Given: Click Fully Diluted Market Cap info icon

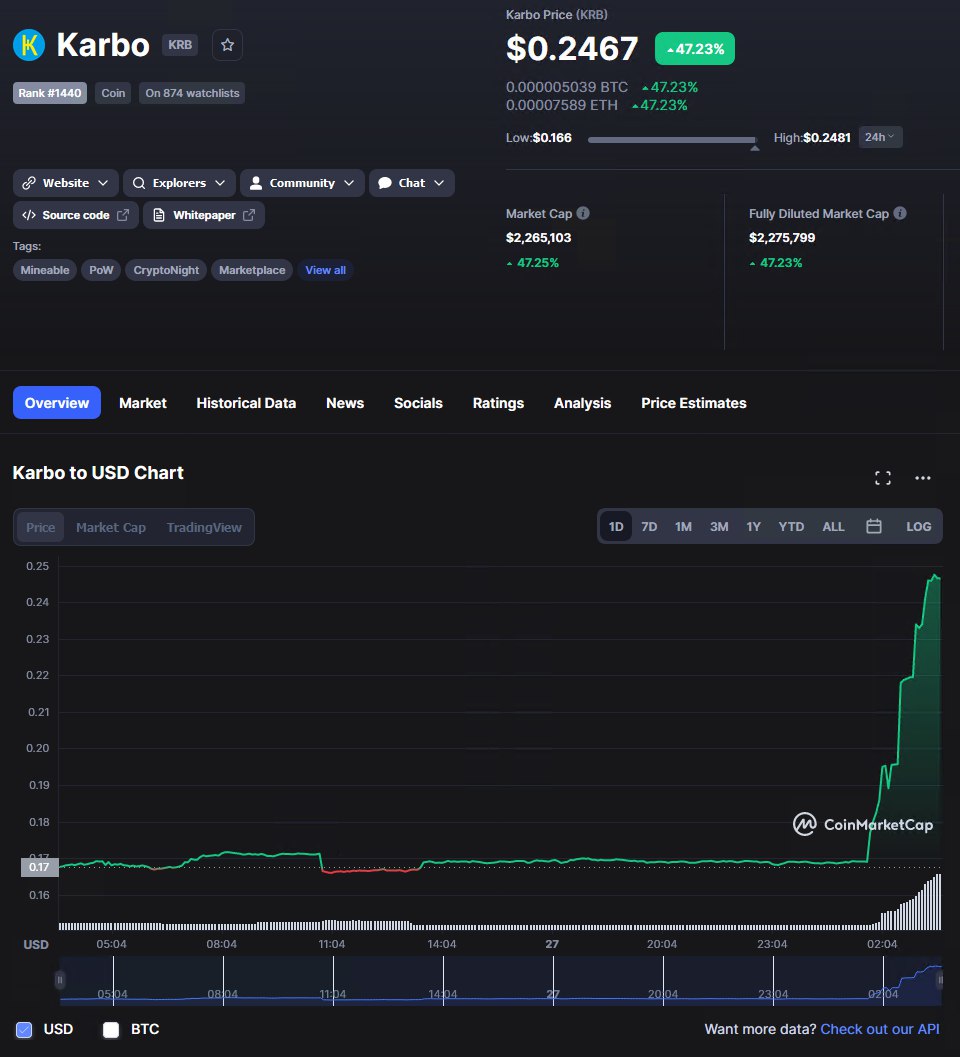Looking at the screenshot, I should pos(900,213).
